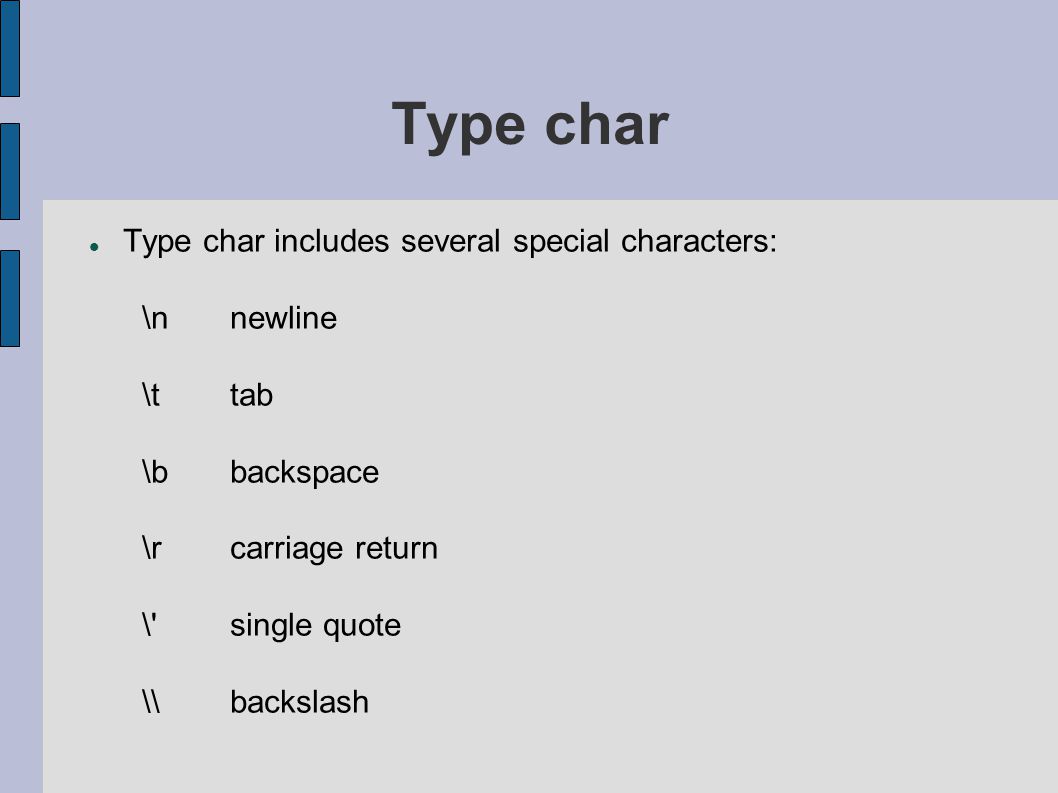Select the \\ escape sequence text
This screenshot has height=793, width=1058.
click(x=151, y=701)
